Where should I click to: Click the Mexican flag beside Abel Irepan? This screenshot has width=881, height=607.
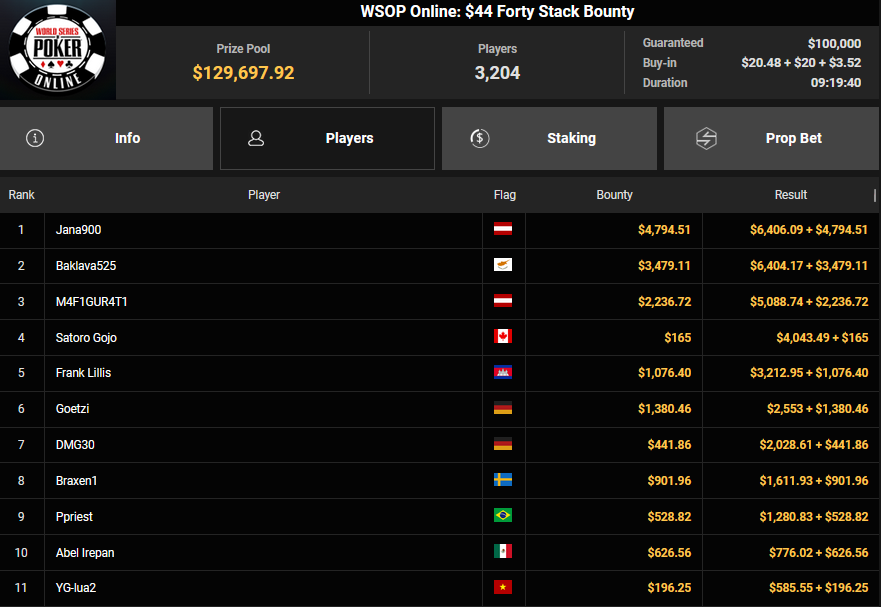[503, 552]
